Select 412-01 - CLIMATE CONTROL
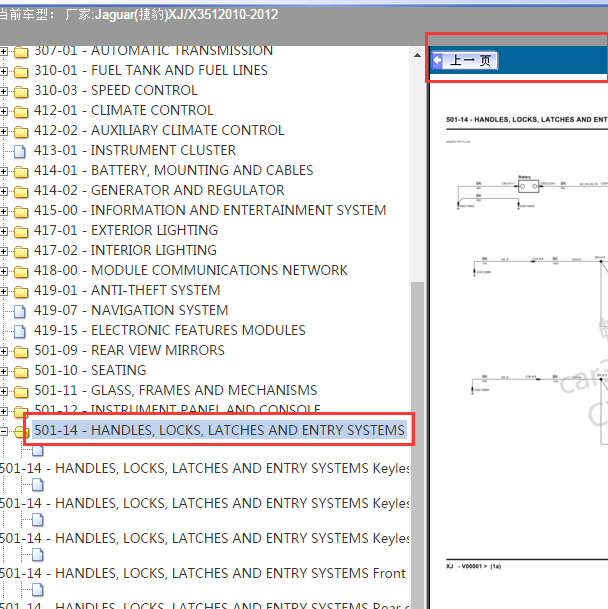The height and width of the screenshot is (609, 608). click(x=124, y=110)
